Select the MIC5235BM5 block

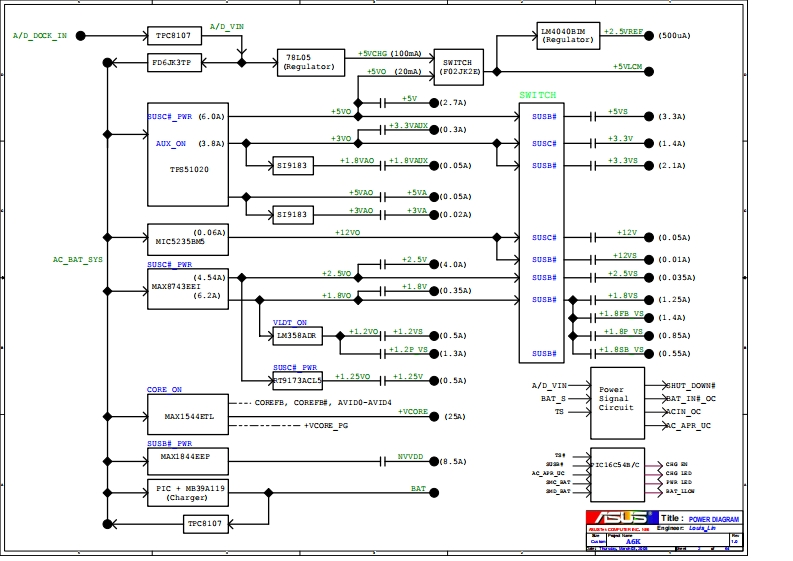(187, 238)
